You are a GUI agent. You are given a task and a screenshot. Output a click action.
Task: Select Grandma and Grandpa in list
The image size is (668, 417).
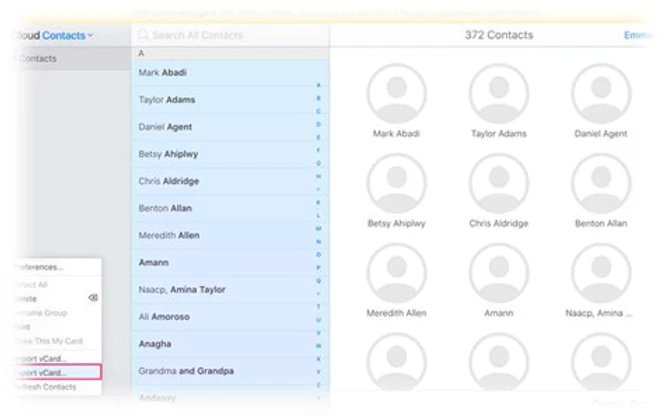[184, 371]
